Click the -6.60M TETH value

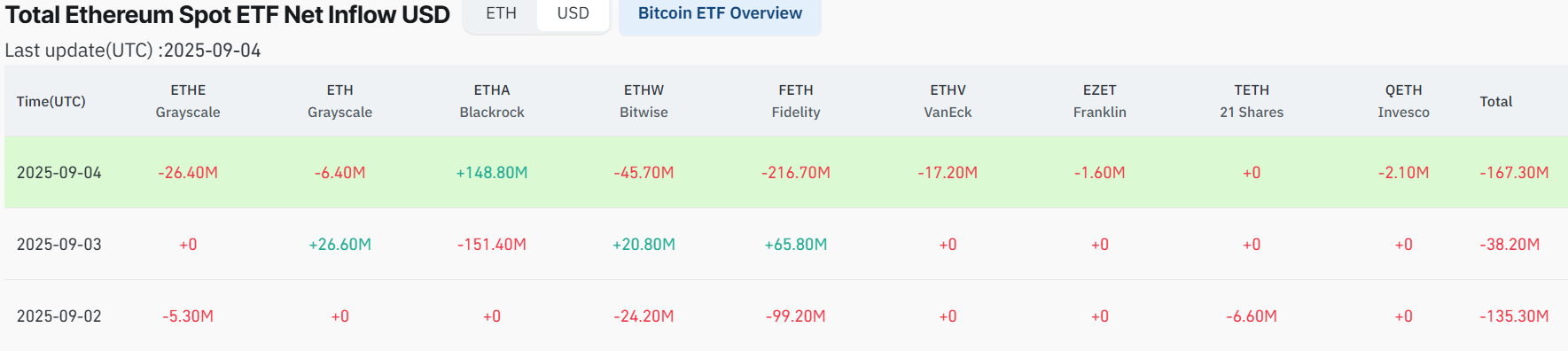[x=1252, y=316]
